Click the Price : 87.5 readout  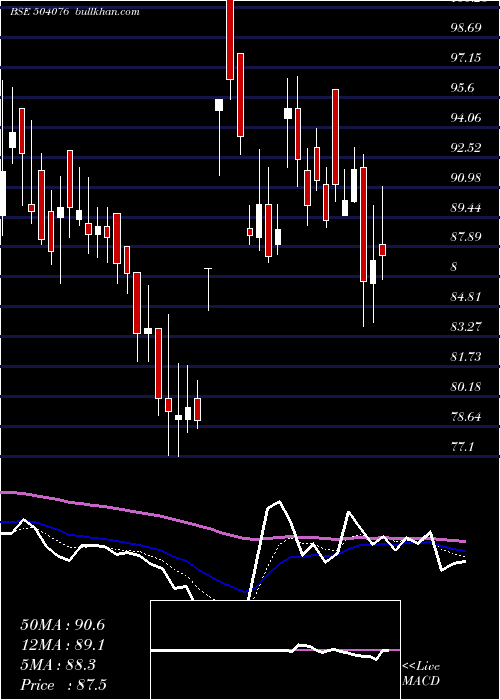point(63,685)
